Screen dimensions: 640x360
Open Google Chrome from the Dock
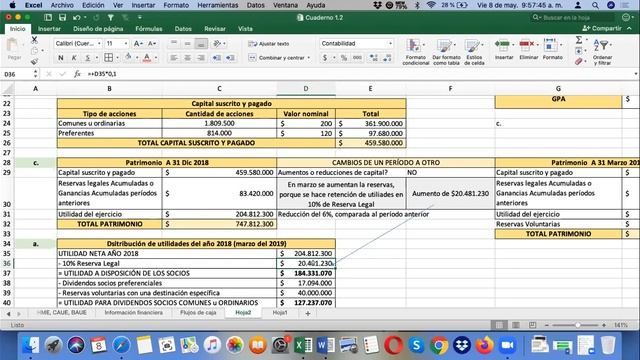(439, 345)
